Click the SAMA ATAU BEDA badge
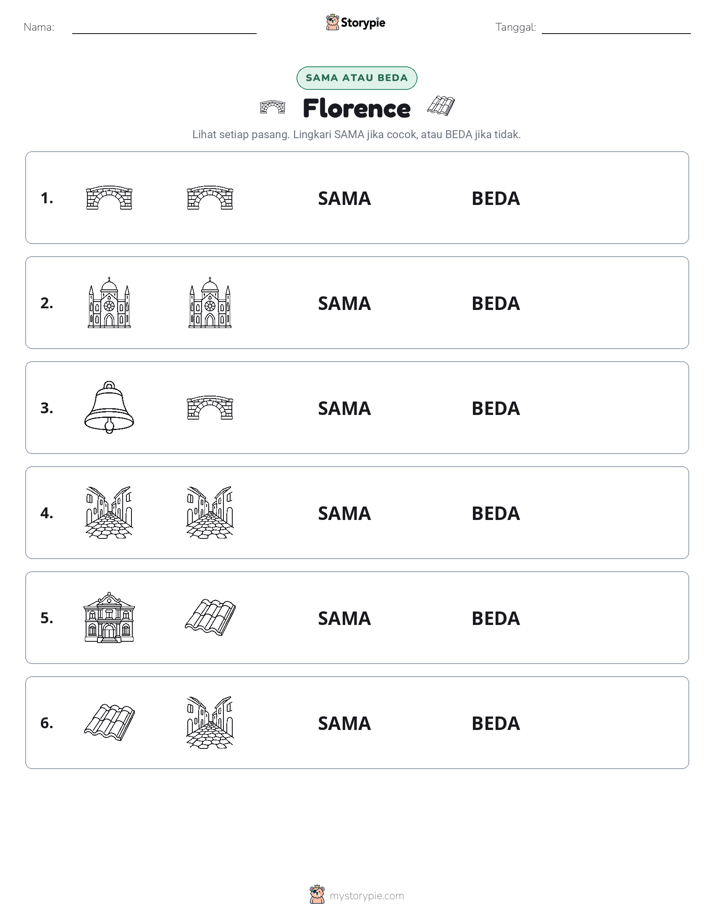 (x=356, y=78)
